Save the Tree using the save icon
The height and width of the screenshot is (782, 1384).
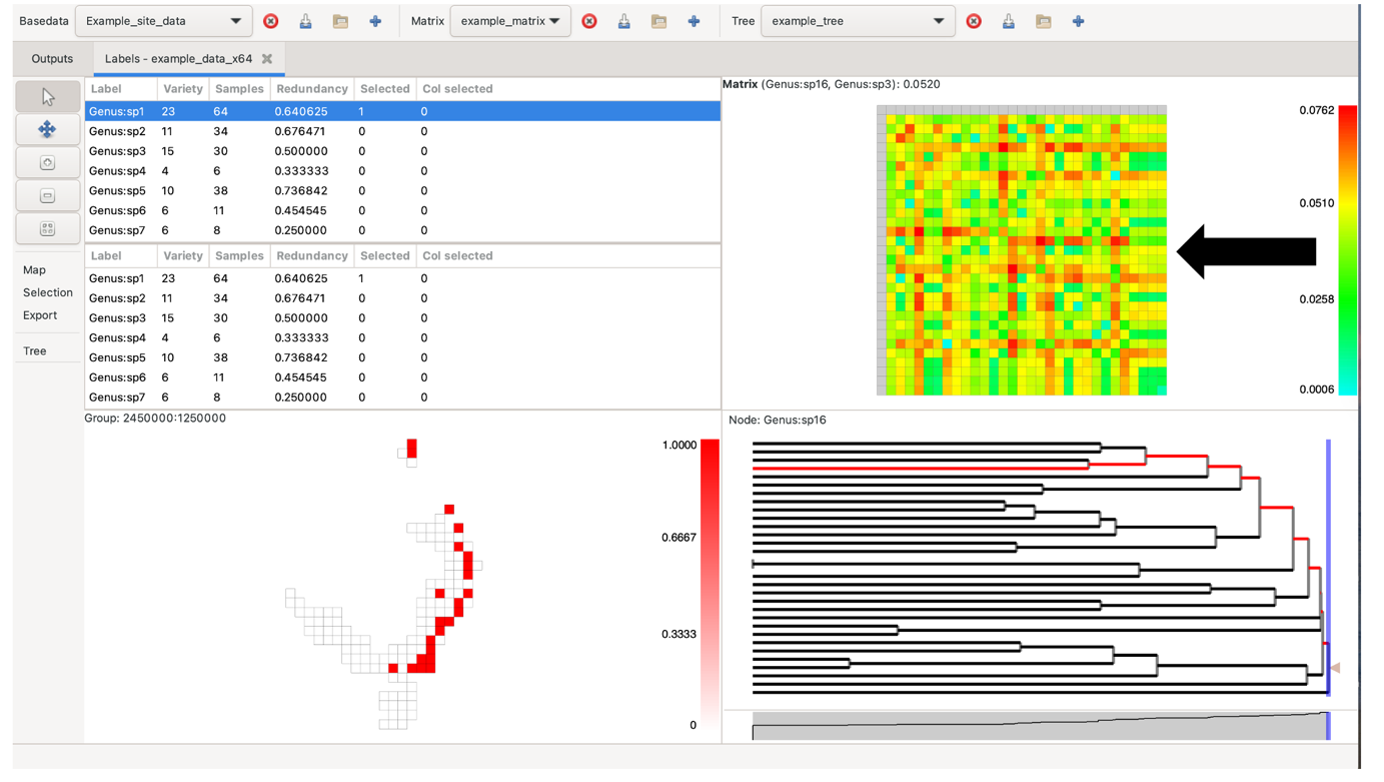[x=1009, y=21]
